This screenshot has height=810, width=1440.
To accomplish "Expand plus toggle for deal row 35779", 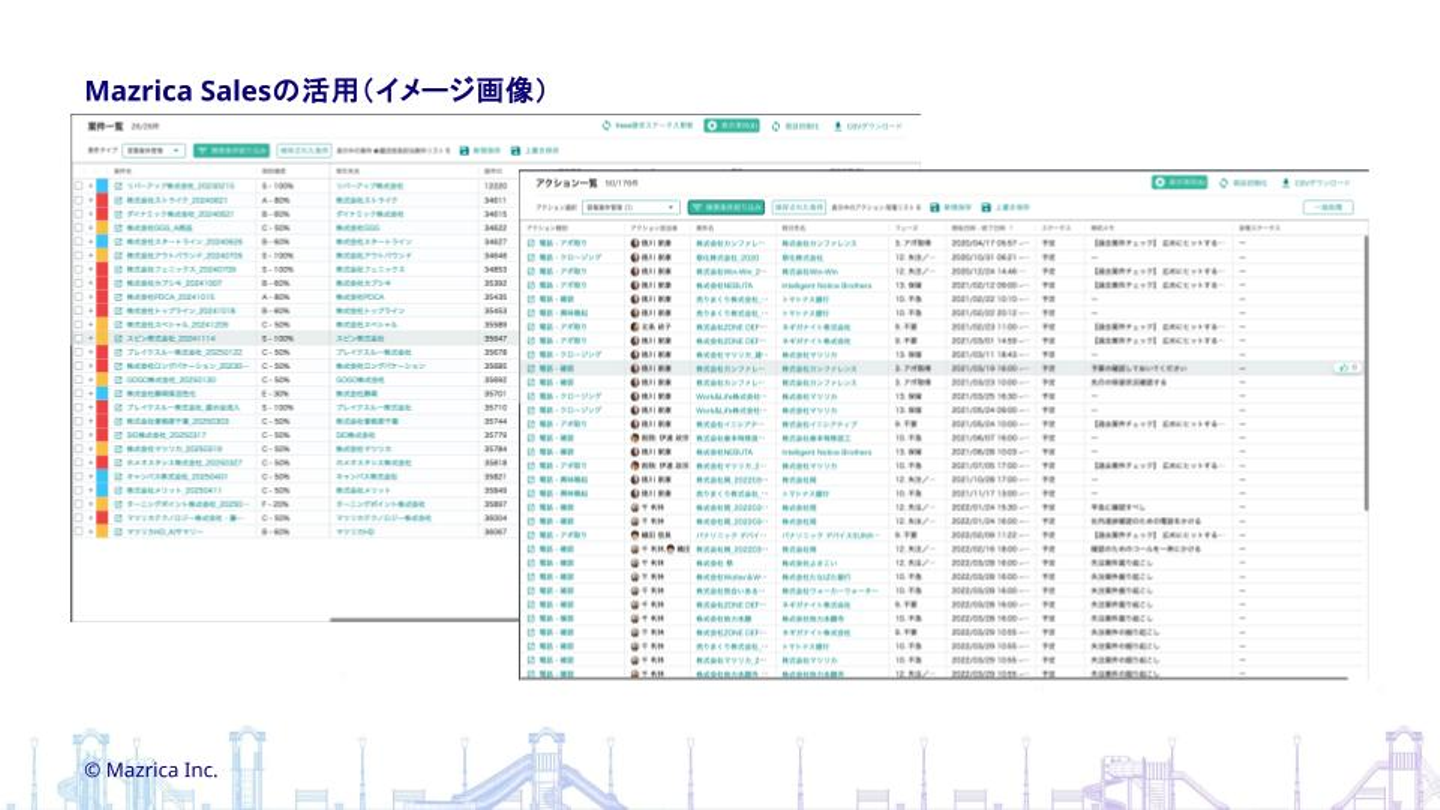I will click(90, 436).
